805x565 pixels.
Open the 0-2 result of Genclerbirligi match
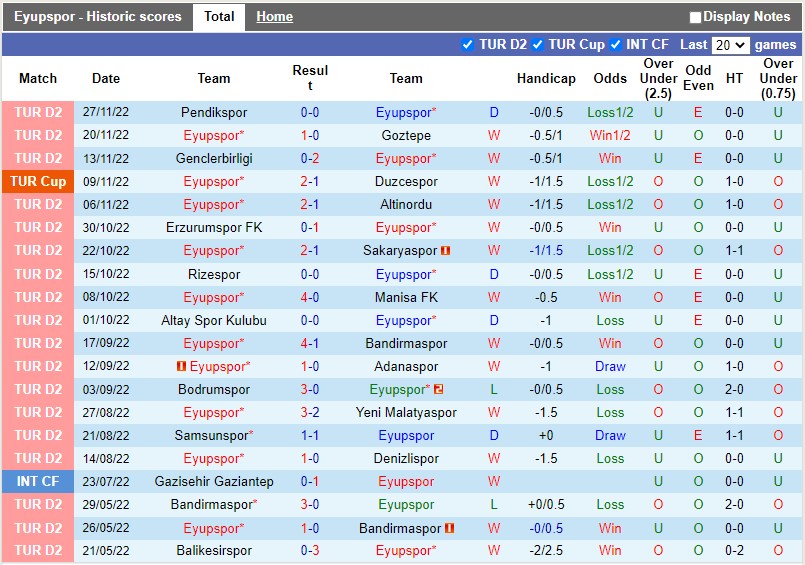click(x=310, y=158)
